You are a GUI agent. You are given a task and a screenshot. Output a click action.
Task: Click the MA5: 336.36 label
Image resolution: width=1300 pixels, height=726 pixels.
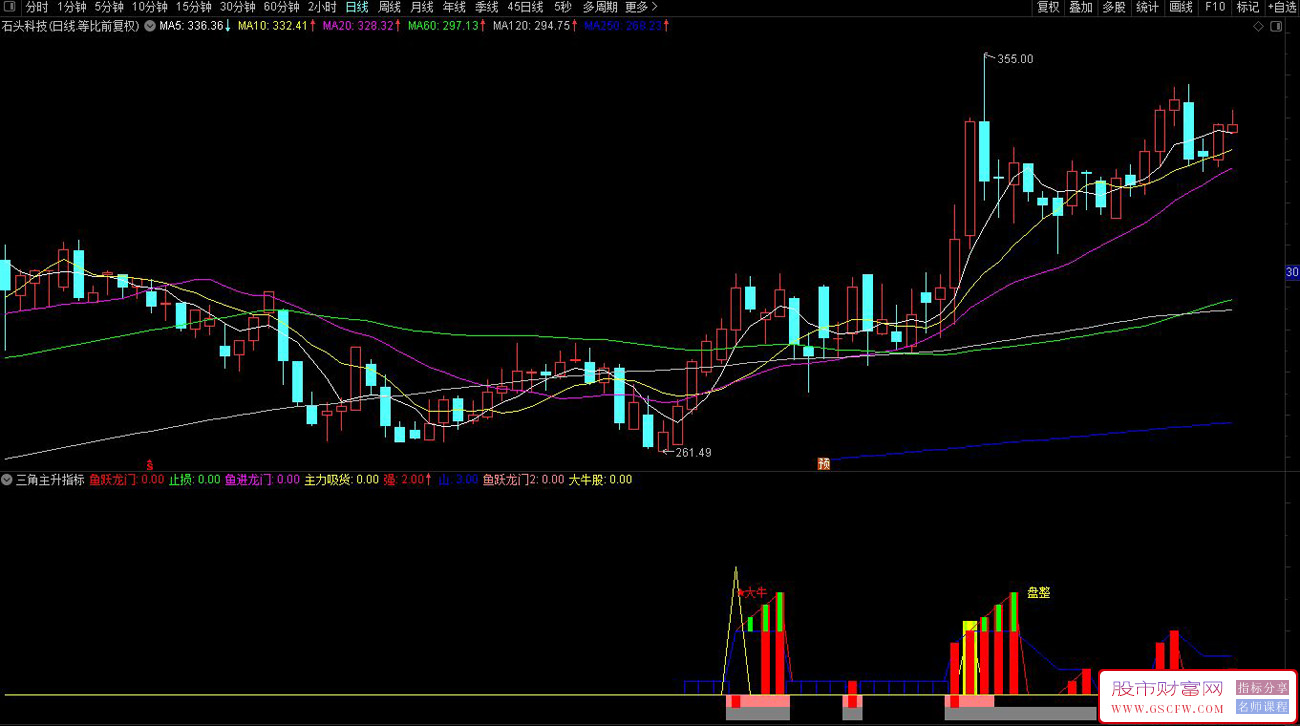coord(195,26)
